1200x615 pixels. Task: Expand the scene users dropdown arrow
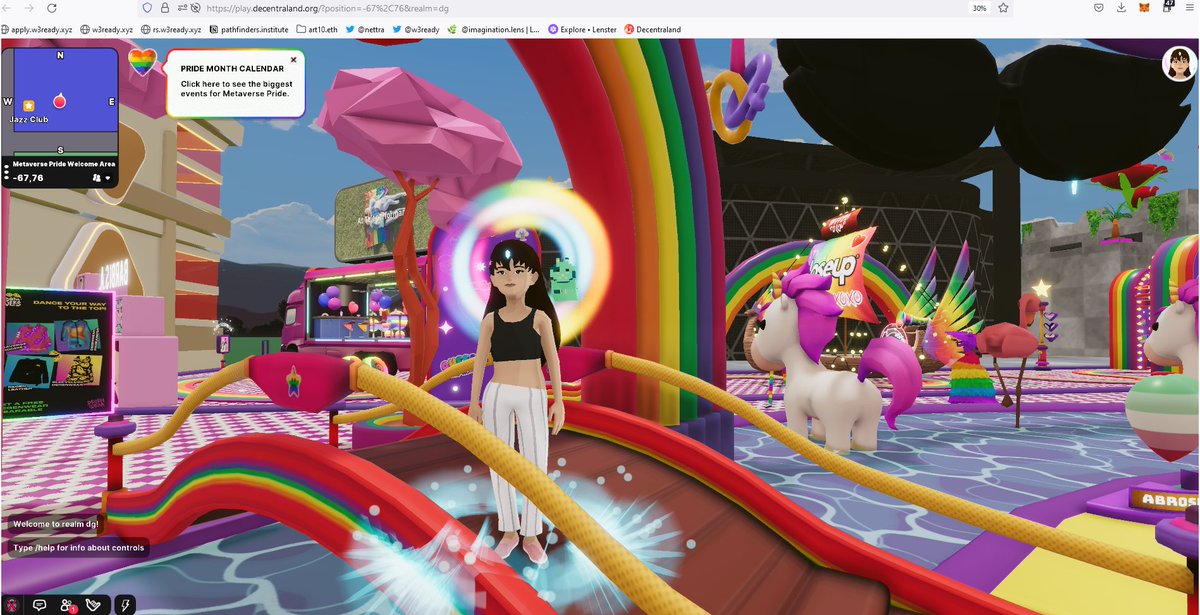click(108, 177)
